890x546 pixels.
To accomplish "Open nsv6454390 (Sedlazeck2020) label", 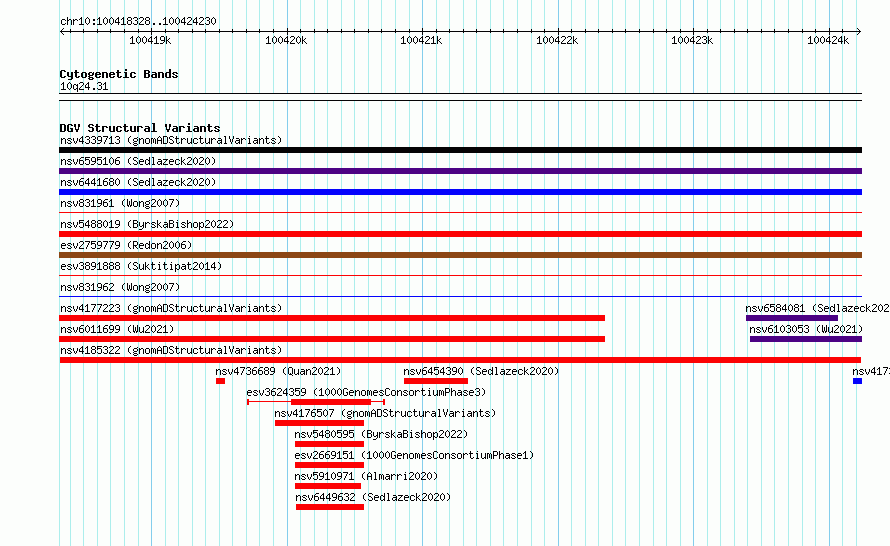I will coord(481,371).
